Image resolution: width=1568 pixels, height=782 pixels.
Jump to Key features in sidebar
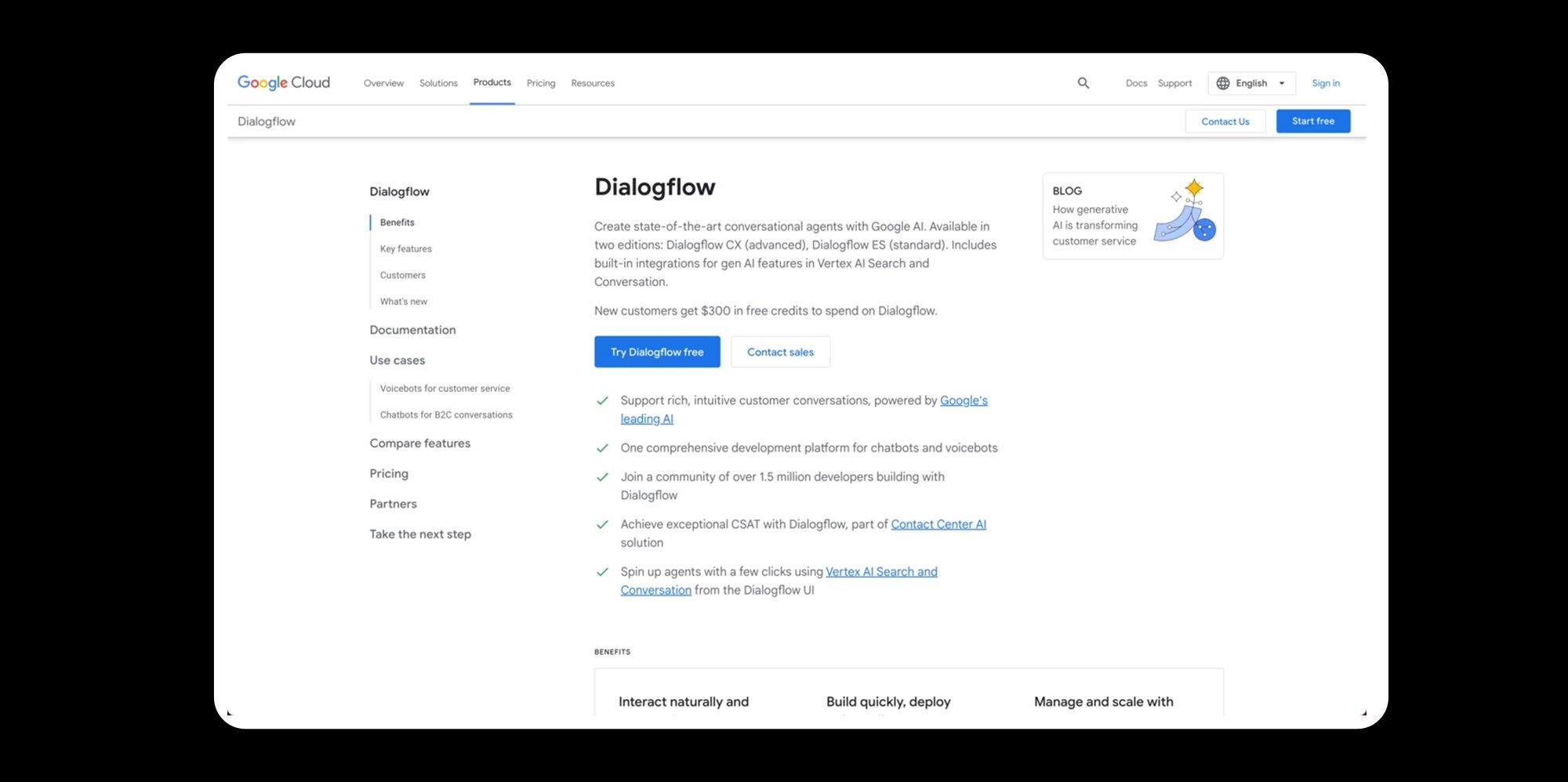pos(405,248)
